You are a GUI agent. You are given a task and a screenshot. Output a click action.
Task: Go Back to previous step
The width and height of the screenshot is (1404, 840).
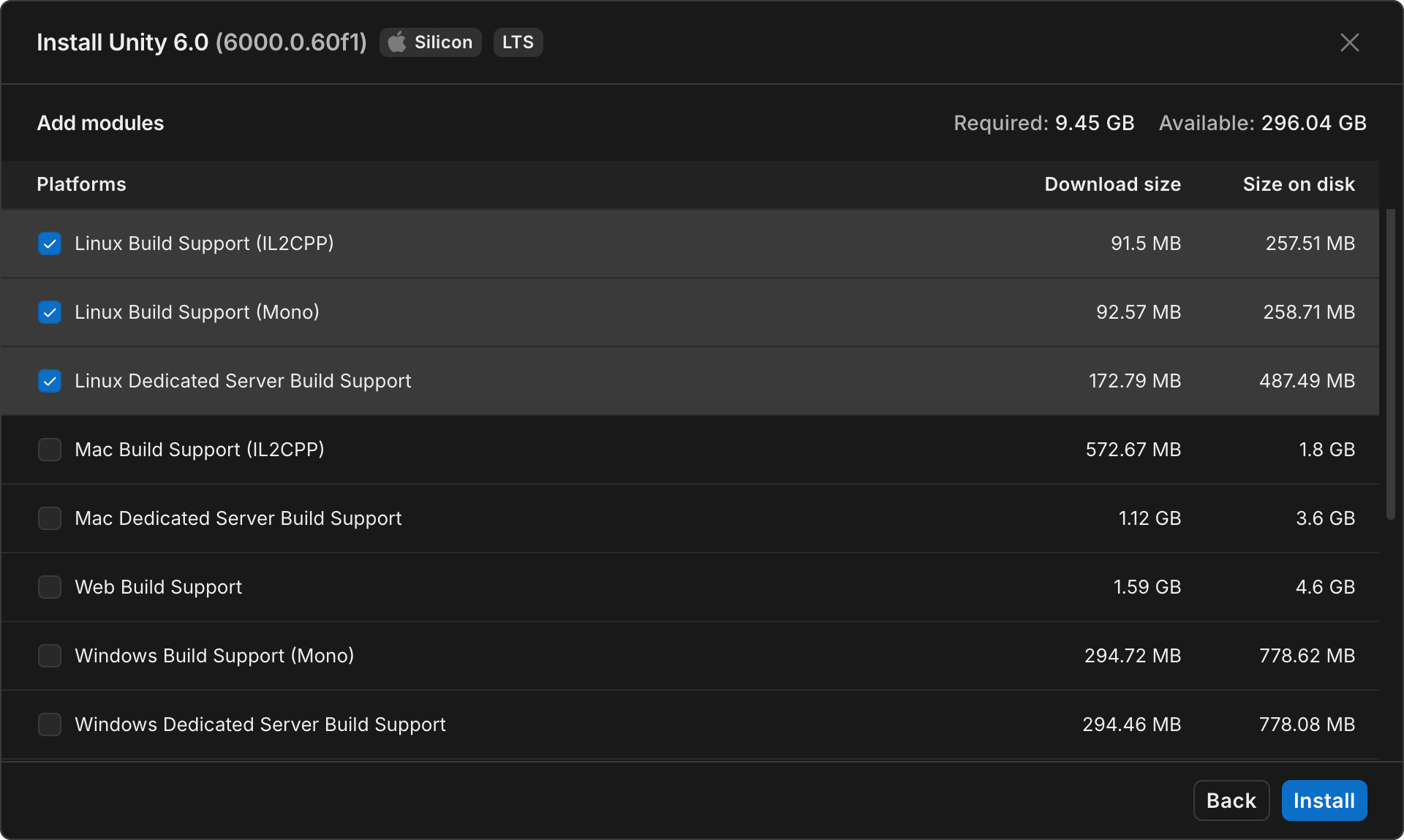tap(1231, 801)
